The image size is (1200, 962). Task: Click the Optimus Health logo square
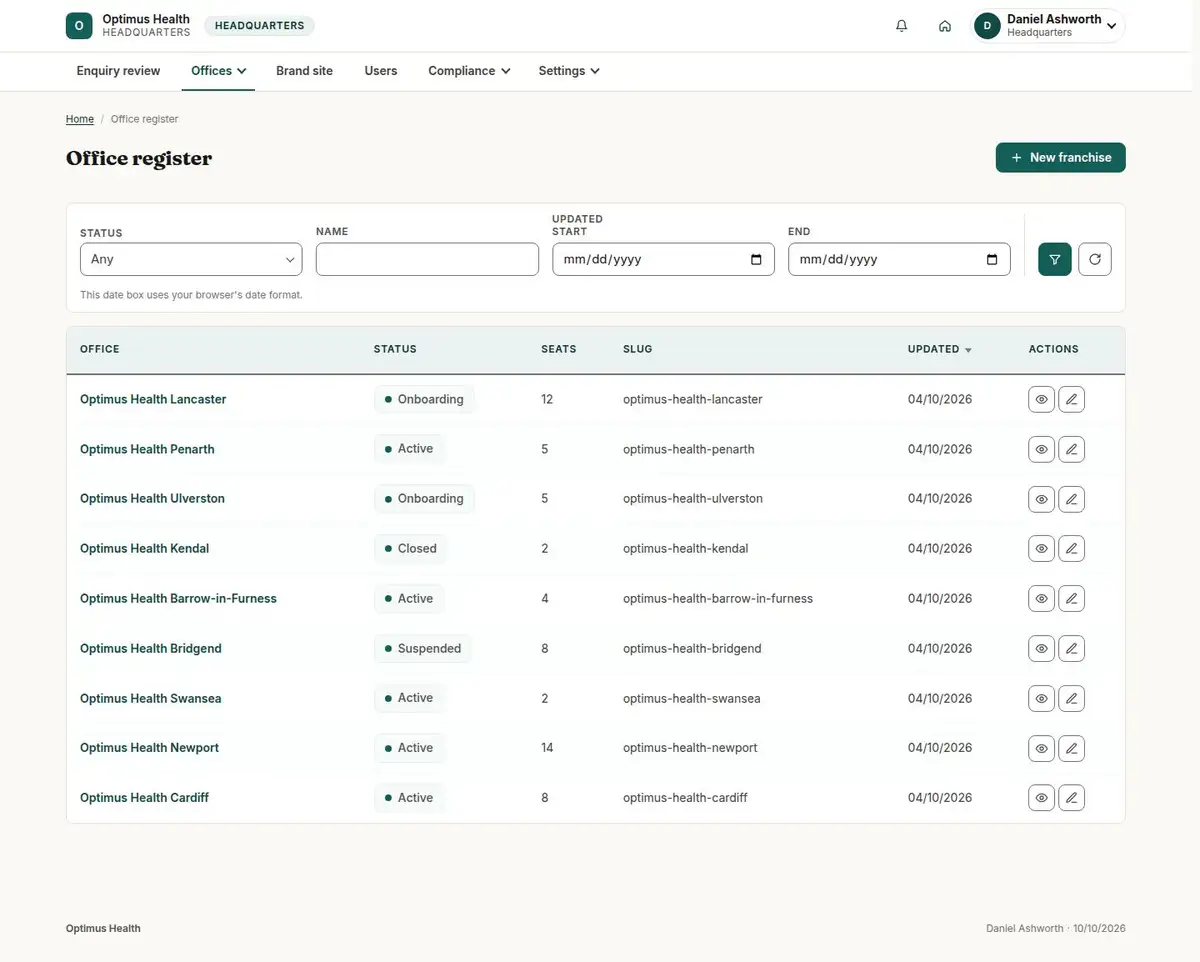(79, 26)
